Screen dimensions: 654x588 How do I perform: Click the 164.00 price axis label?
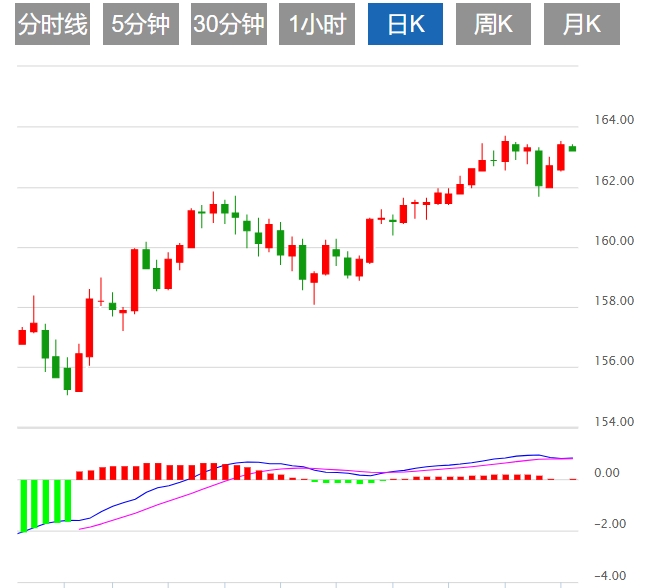pos(613,120)
